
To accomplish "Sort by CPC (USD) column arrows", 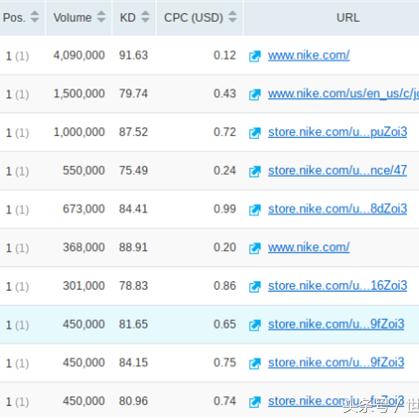I will tap(233, 17).
